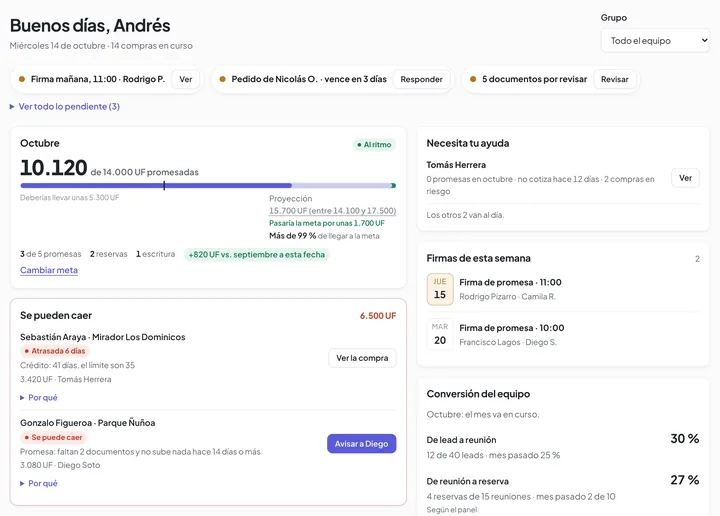Viewport: 720px width, 516px height.
Task: Click the 3 de 5 promesas stat
Action: (x=51, y=254)
